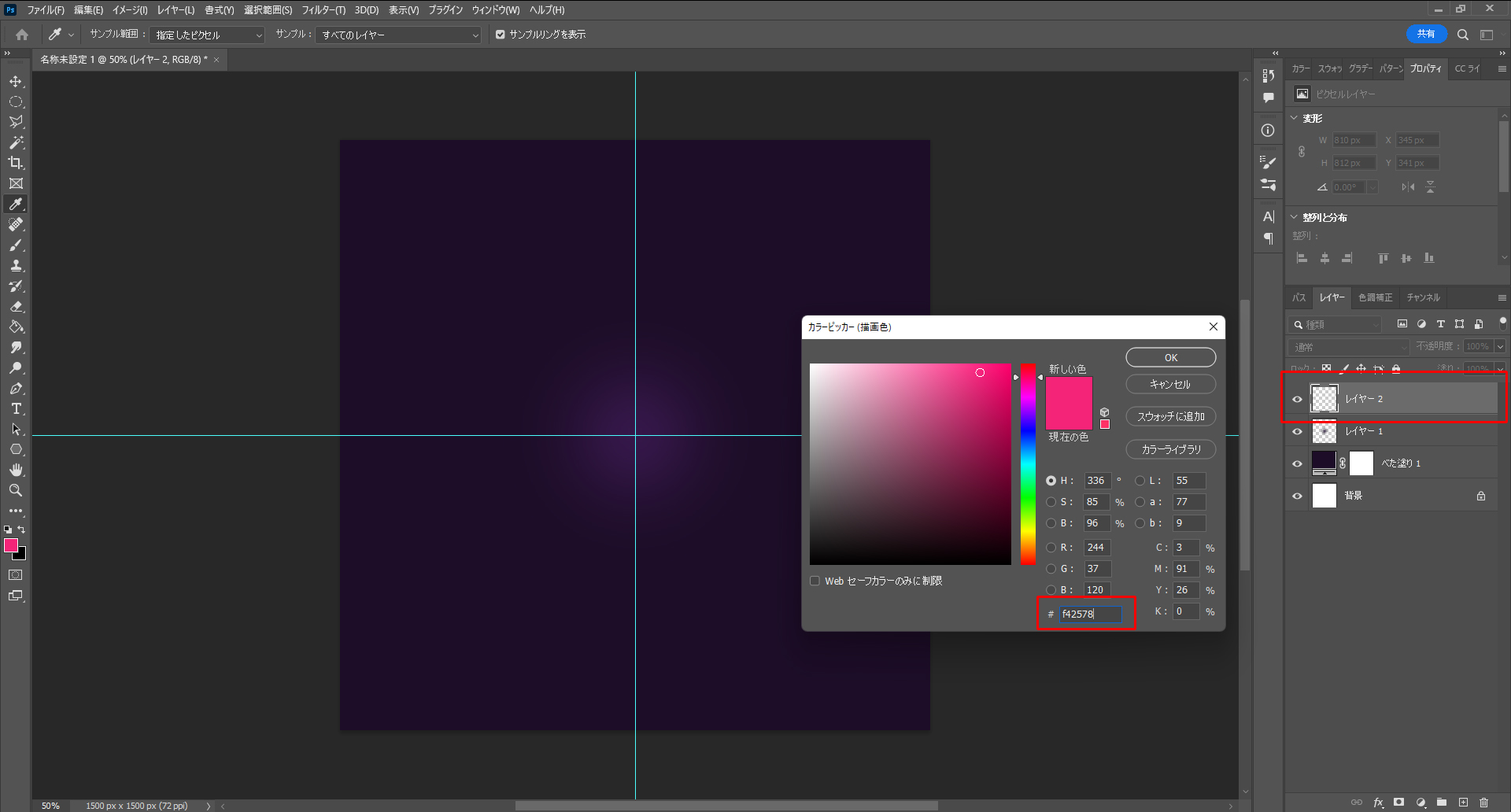The image size is (1511, 812).
Task: Click the search icon near the share button
Action: coord(1462,35)
